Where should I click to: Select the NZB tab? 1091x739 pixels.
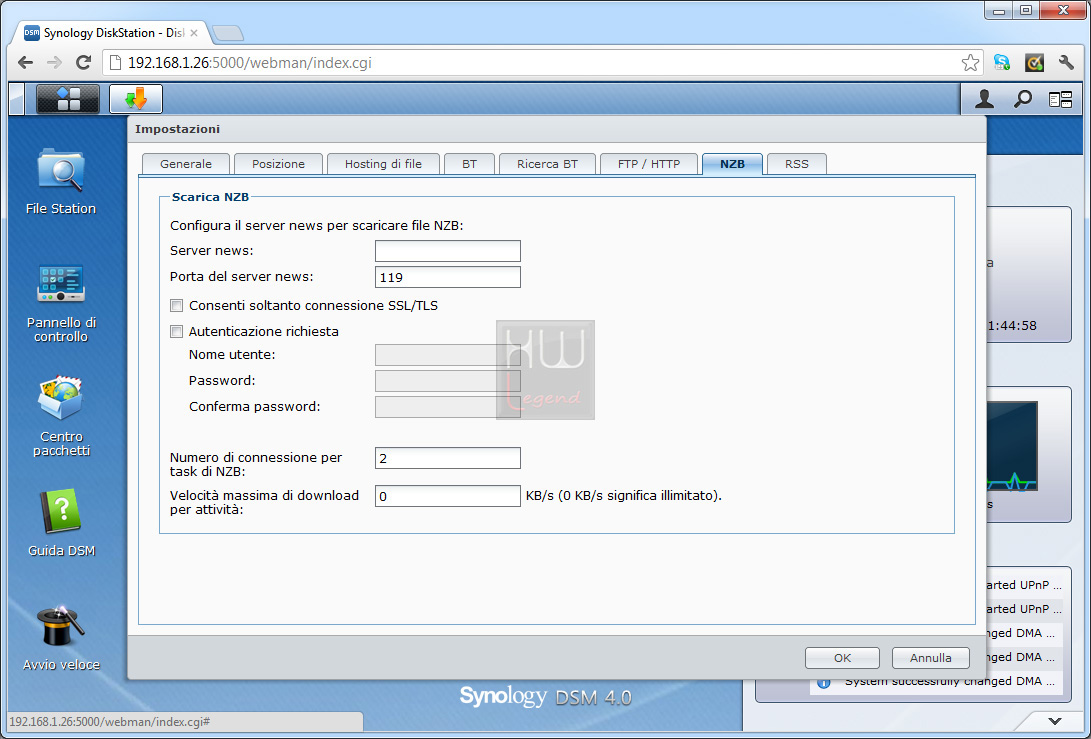pyautogui.click(x=733, y=164)
